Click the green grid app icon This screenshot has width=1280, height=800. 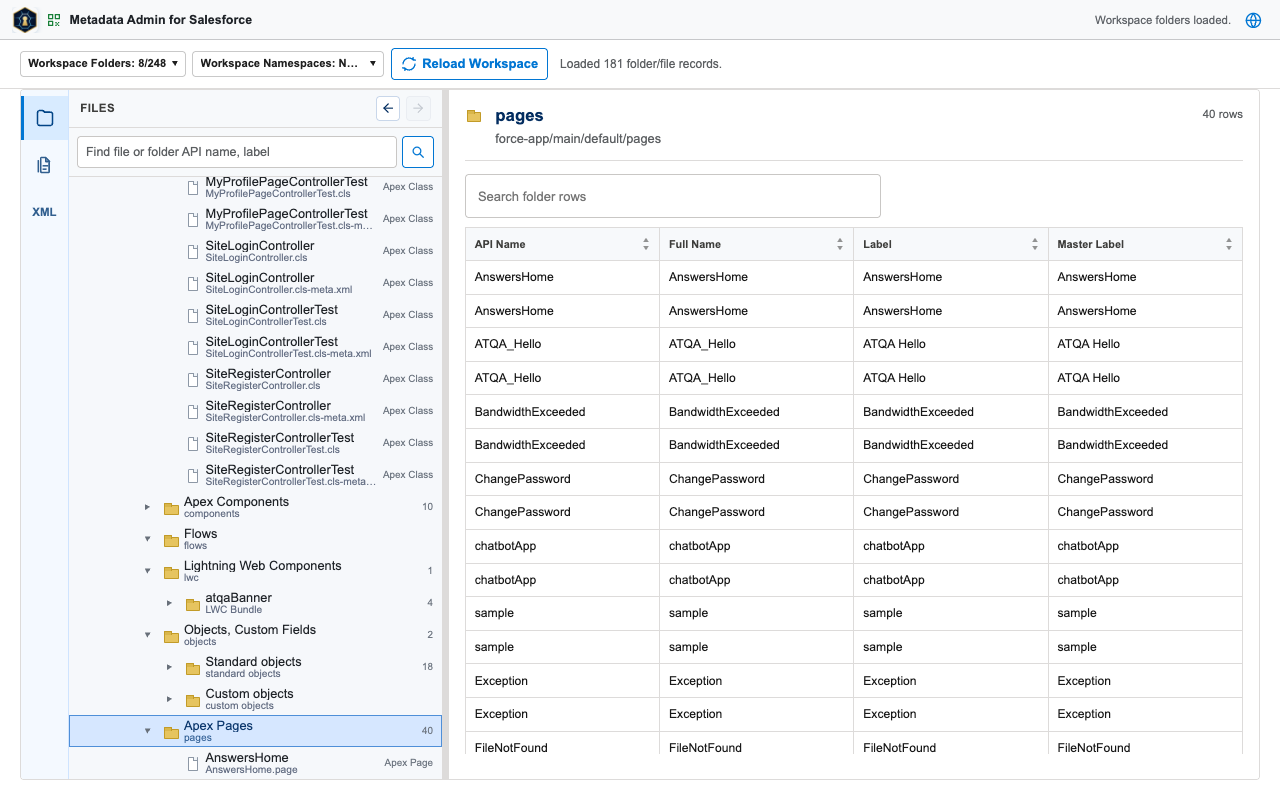(x=54, y=20)
